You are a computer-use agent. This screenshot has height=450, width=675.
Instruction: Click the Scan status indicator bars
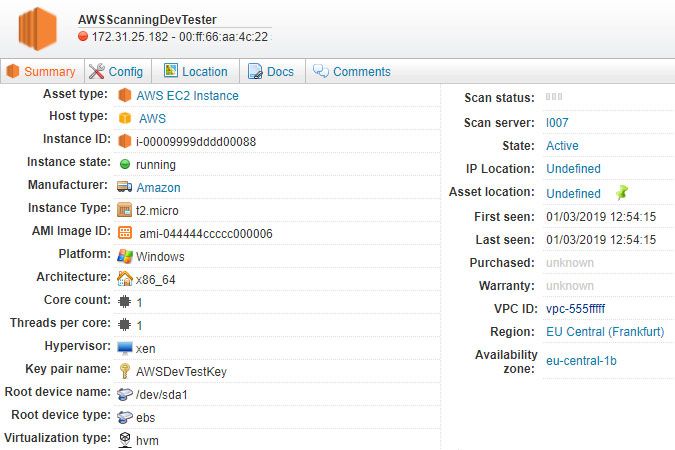(554, 96)
